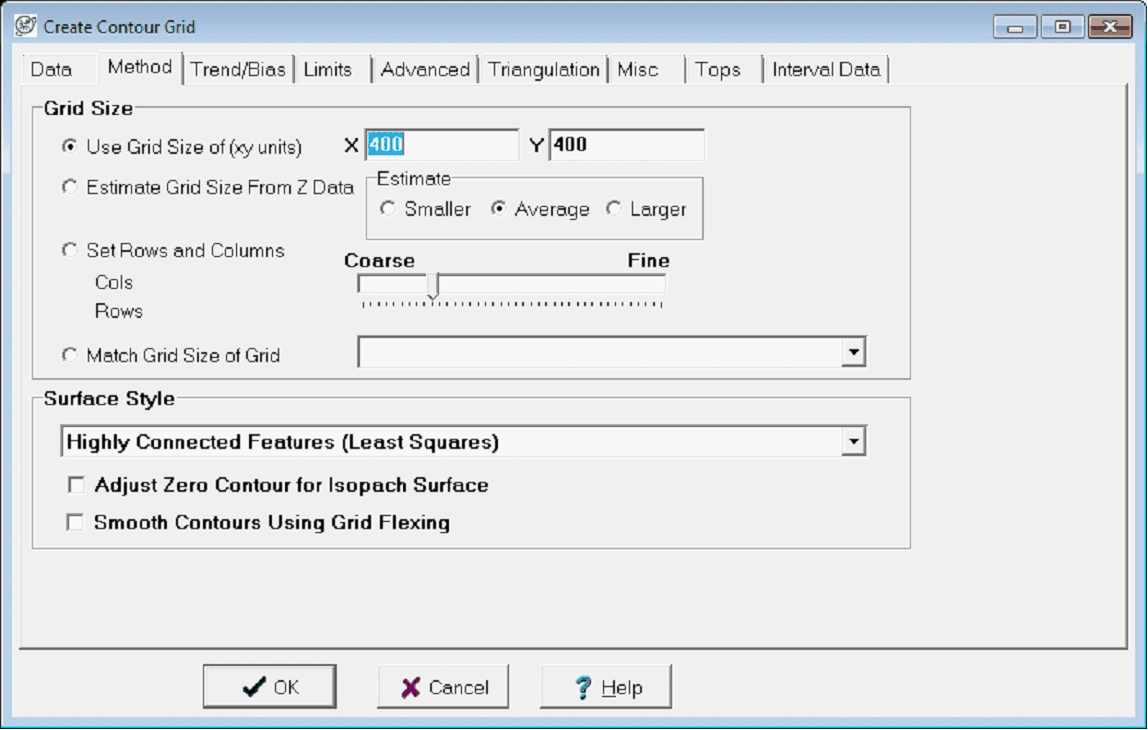Click the Coarse-Fine slider handle
1148x730 pixels.
pos(433,285)
